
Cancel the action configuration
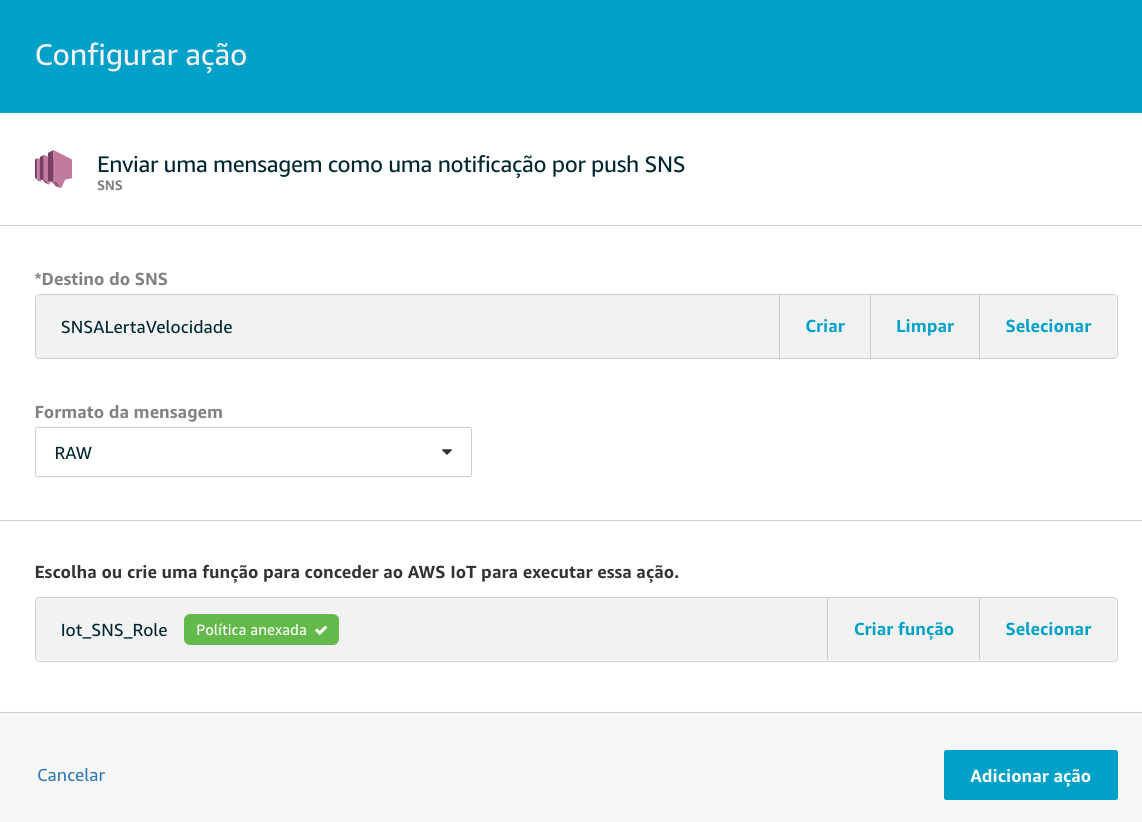pyautogui.click(x=71, y=775)
